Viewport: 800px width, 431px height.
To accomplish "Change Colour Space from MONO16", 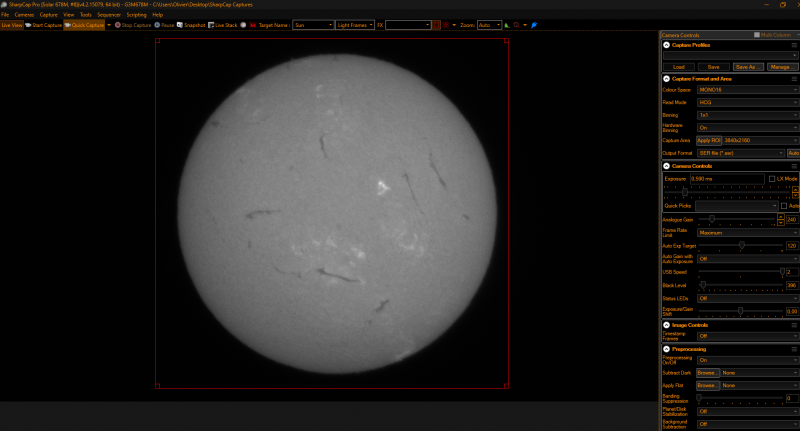I will click(x=747, y=90).
